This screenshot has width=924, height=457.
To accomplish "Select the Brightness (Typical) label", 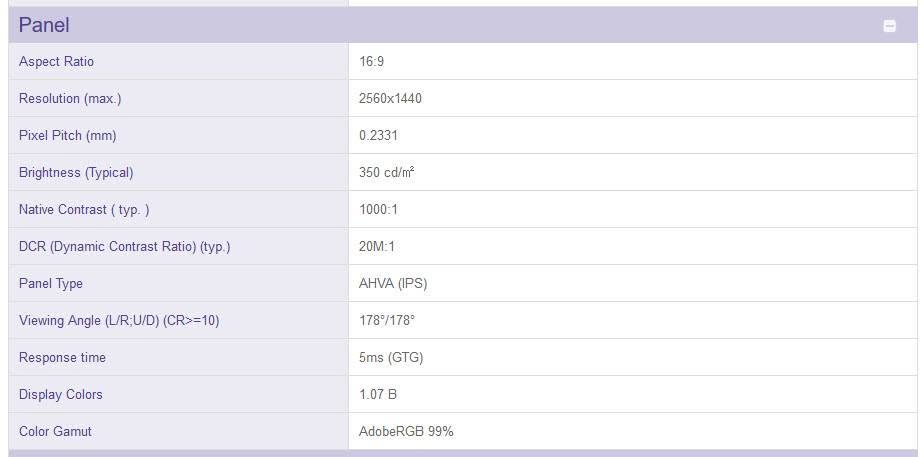I will coord(76,173).
